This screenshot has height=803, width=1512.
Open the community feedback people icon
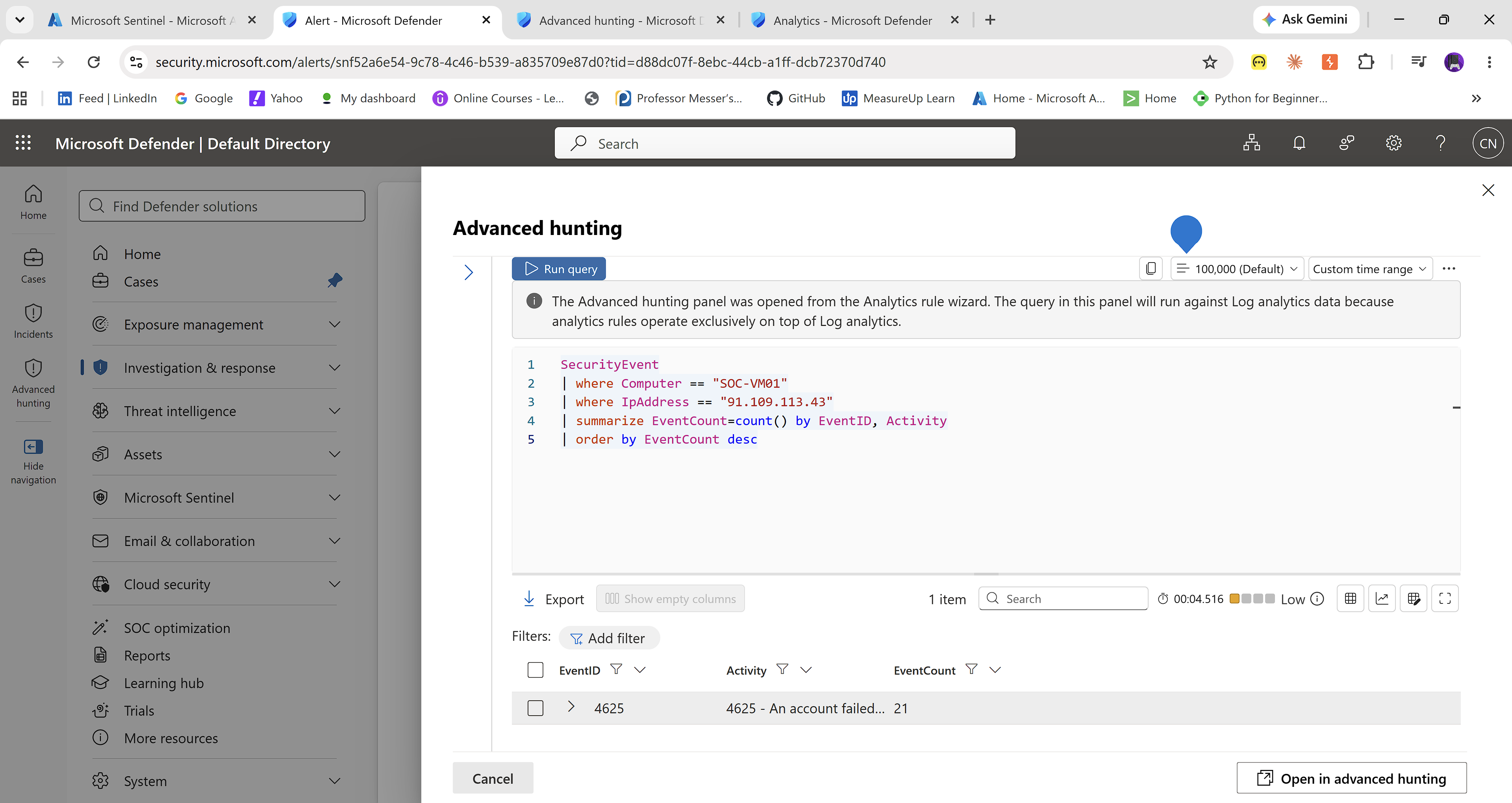1347,143
